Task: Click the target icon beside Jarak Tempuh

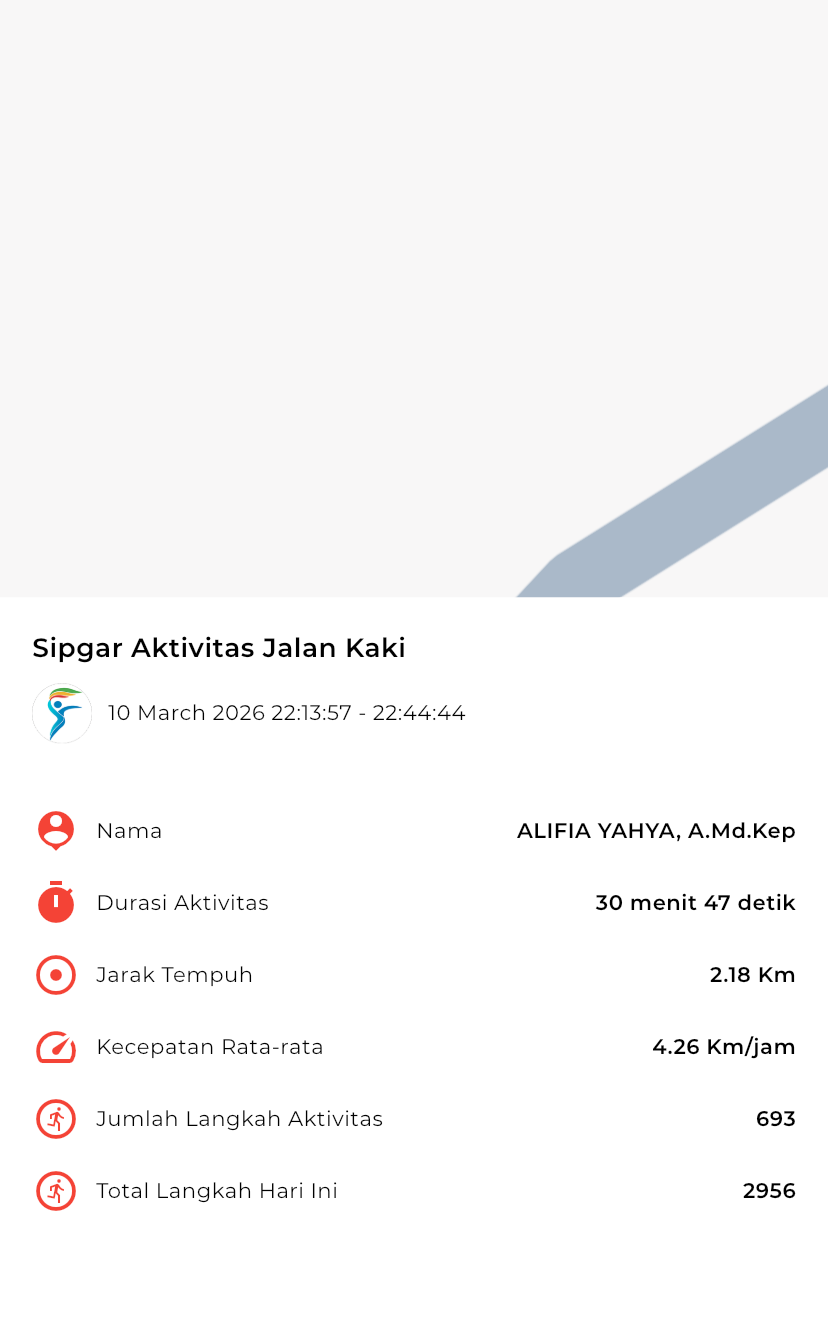Action: pyautogui.click(x=56, y=975)
